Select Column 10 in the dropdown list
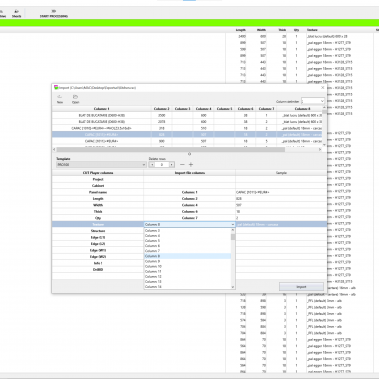Screen dimensions: 379x379 [187, 266]
